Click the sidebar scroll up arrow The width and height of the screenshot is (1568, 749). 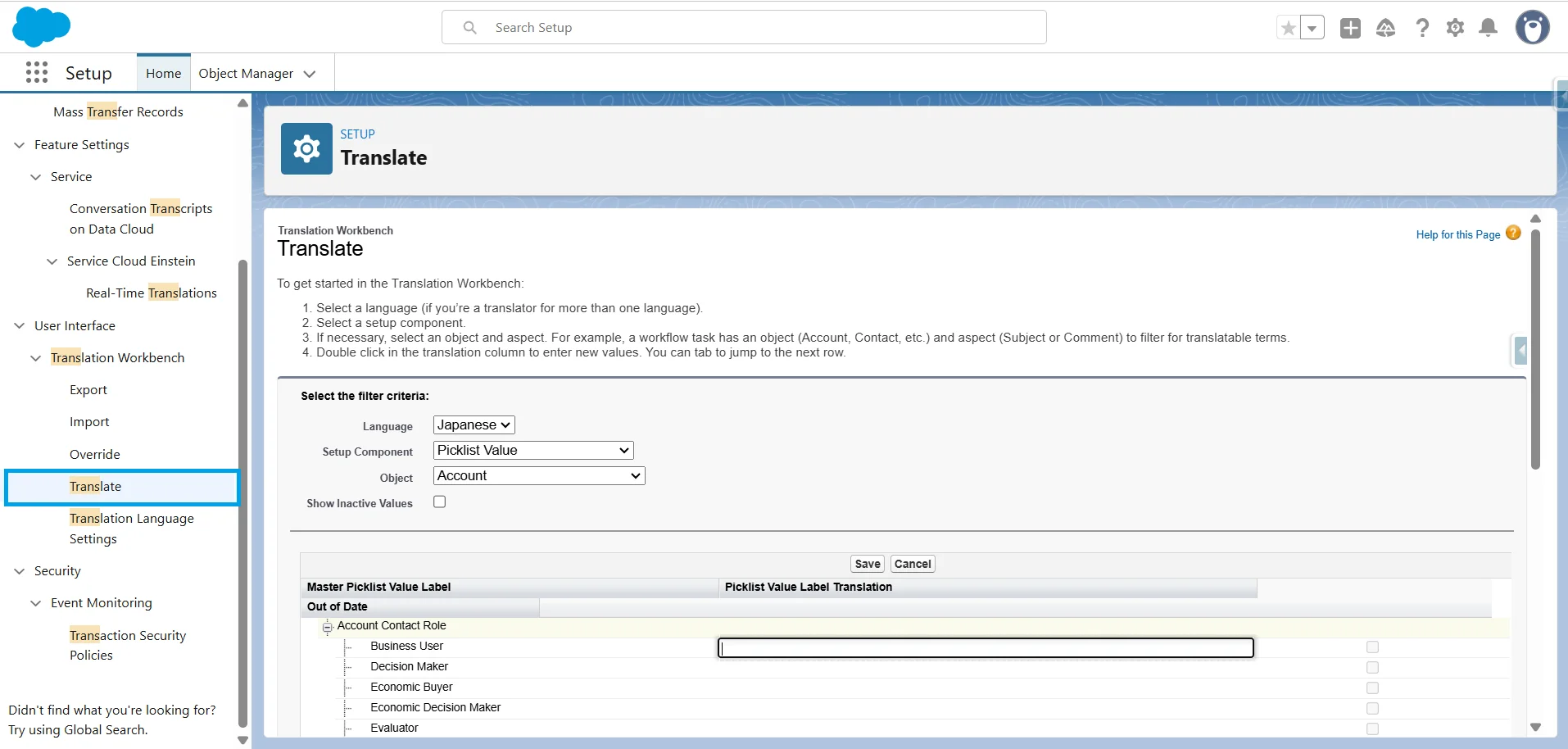coord(242,103)
